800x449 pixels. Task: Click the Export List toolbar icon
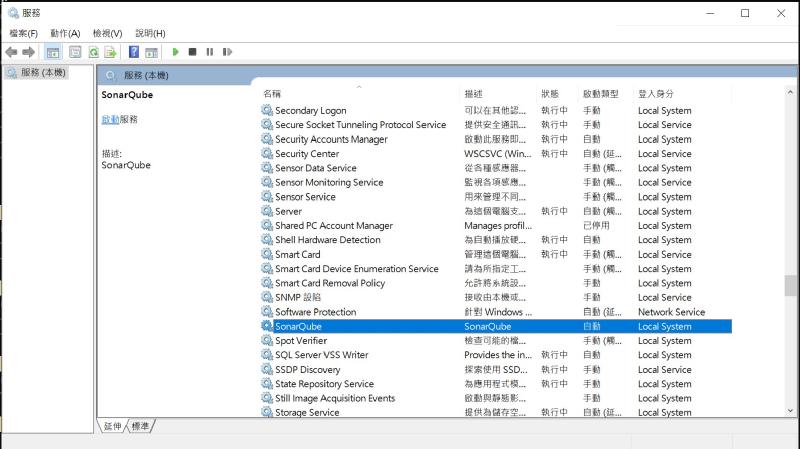coord(111,52)
